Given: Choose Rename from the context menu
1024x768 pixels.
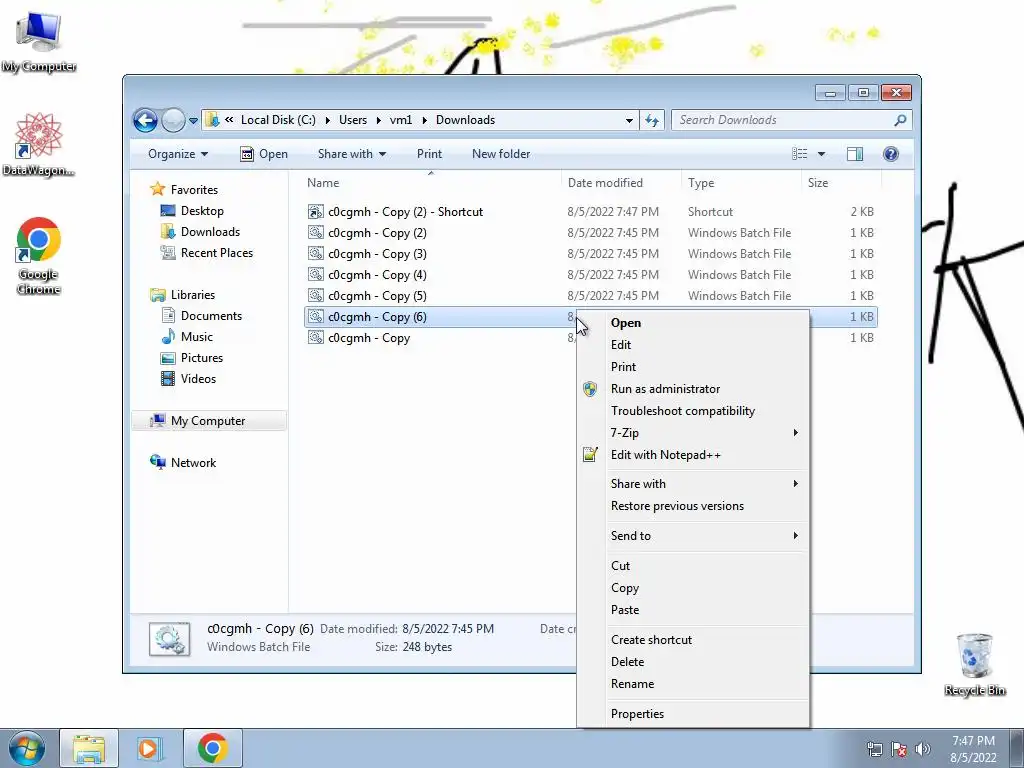Looking at the screenshot, I should (x=693, y=684).
